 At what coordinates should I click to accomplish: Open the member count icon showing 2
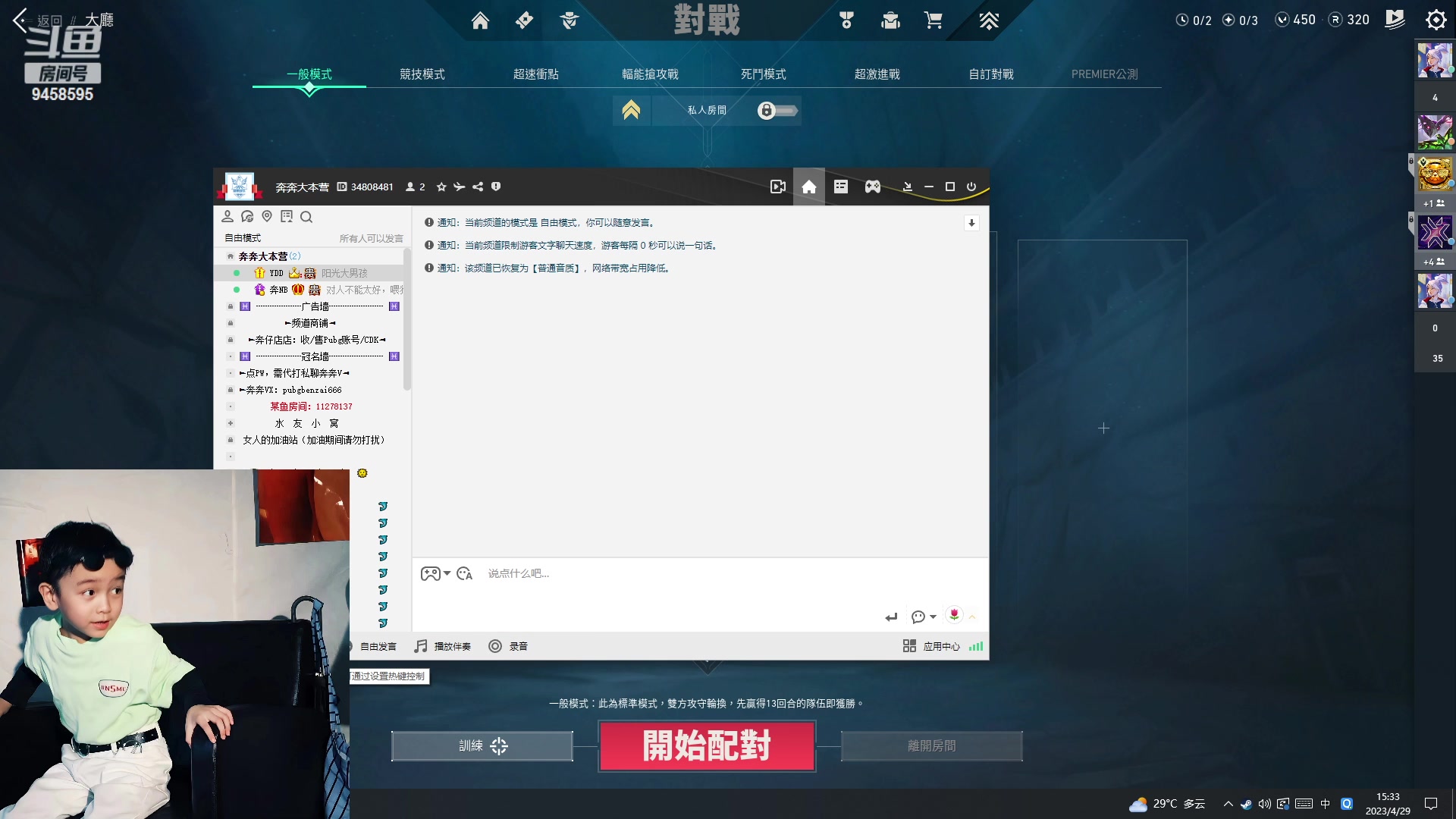pos(415,187)
